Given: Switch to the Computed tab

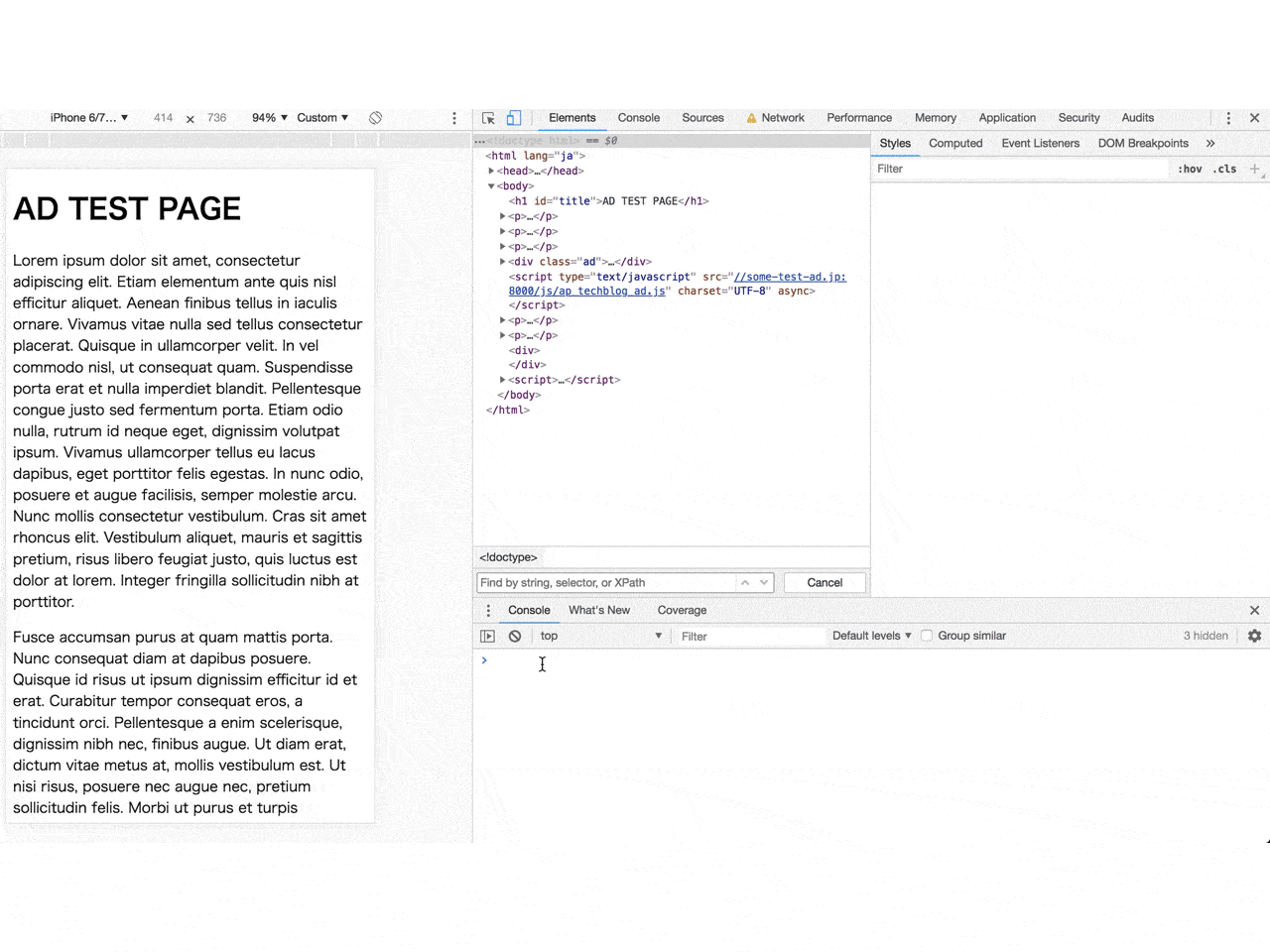Looking at the screenshot, I should click(x=954, y=143).
